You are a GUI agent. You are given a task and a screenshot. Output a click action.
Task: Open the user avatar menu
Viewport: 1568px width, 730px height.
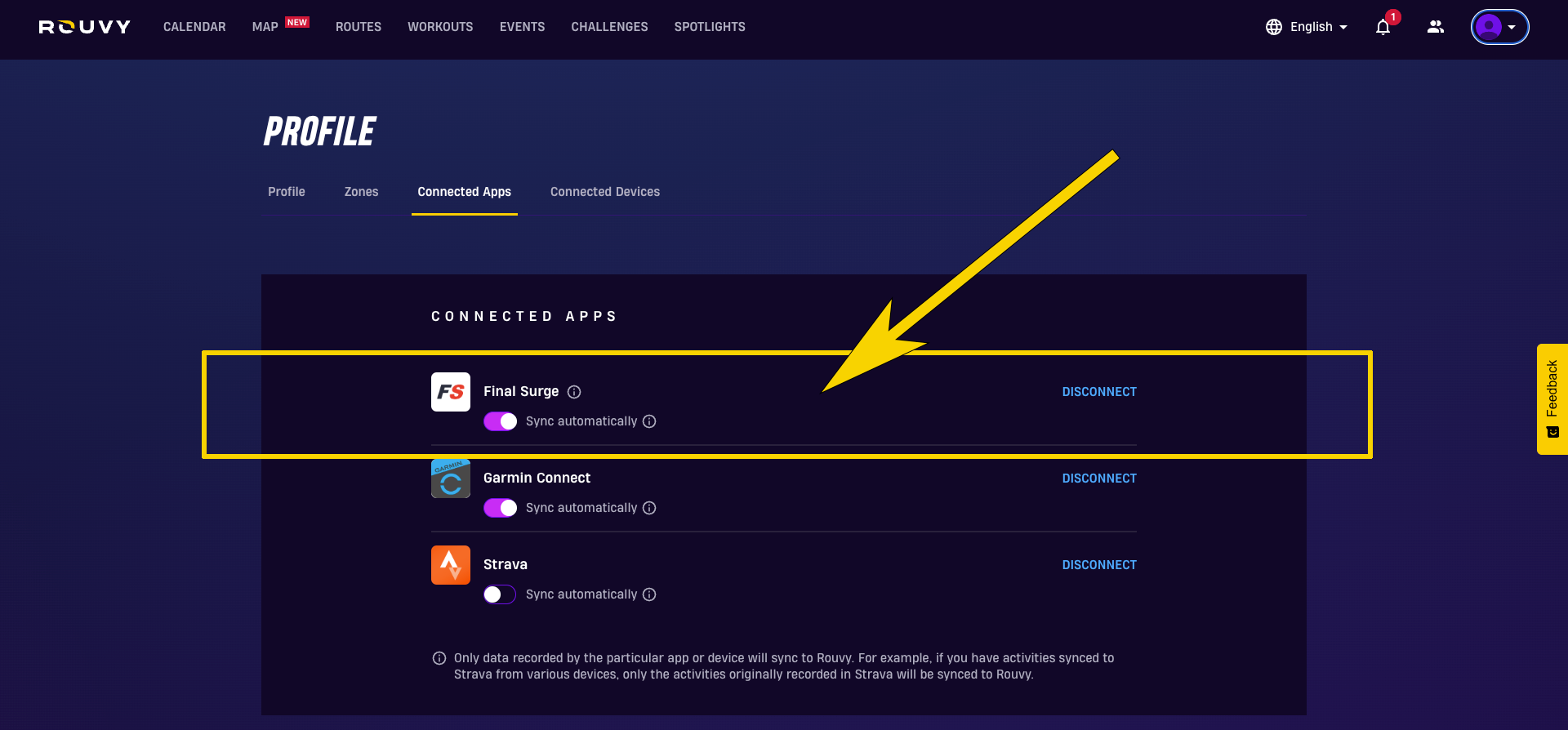click(x=1499, y=27)
